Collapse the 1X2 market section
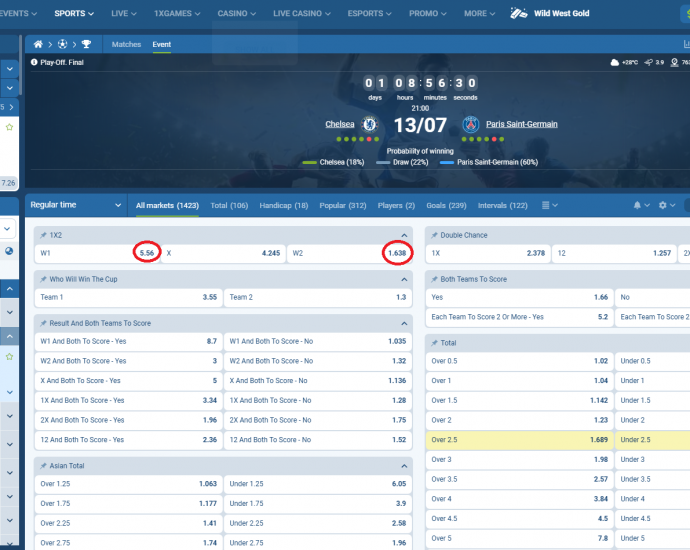 click(404, 235)
